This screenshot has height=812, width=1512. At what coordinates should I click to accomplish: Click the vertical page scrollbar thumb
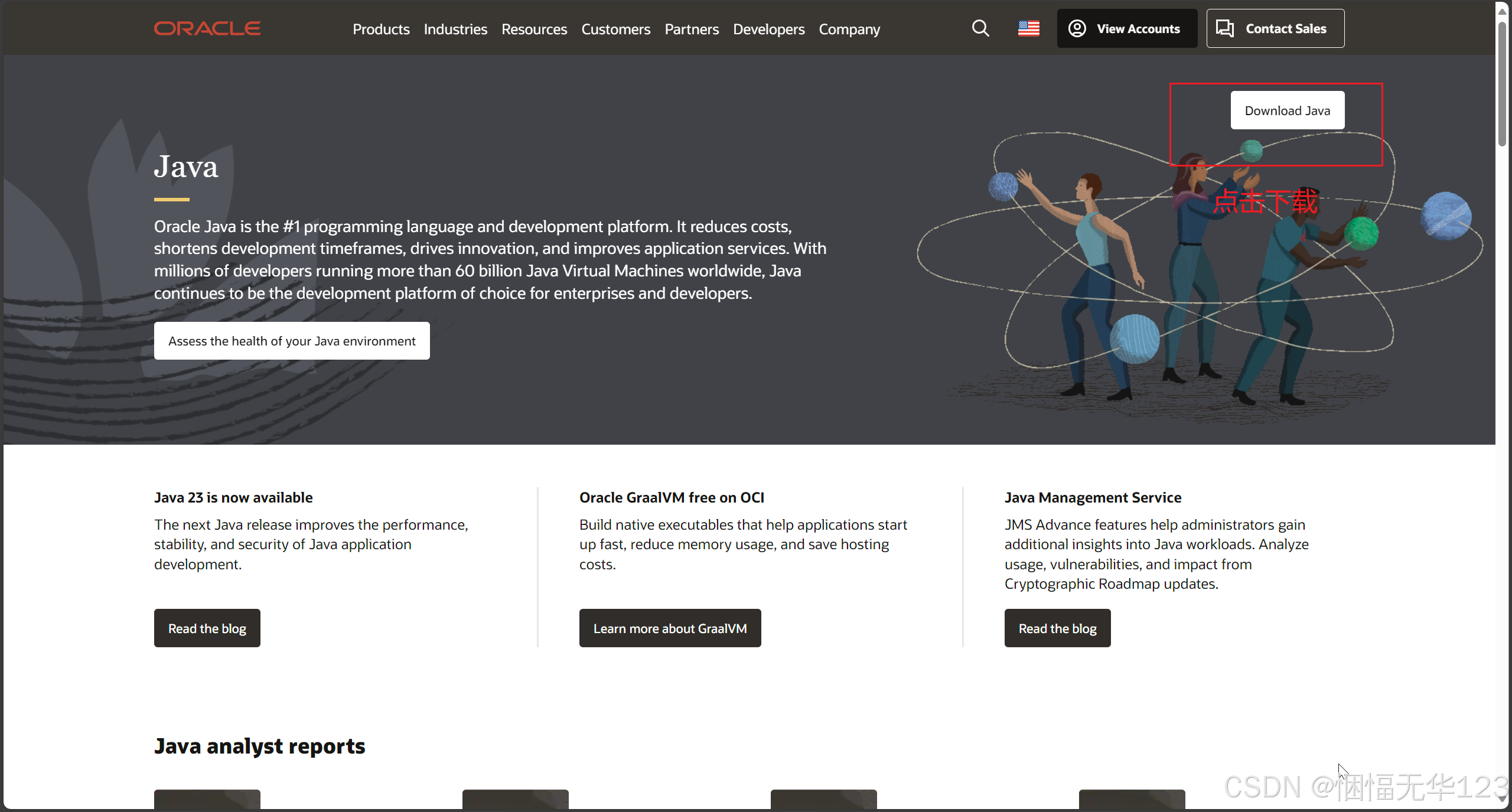pyautogui.click(x=1503, y=83)
